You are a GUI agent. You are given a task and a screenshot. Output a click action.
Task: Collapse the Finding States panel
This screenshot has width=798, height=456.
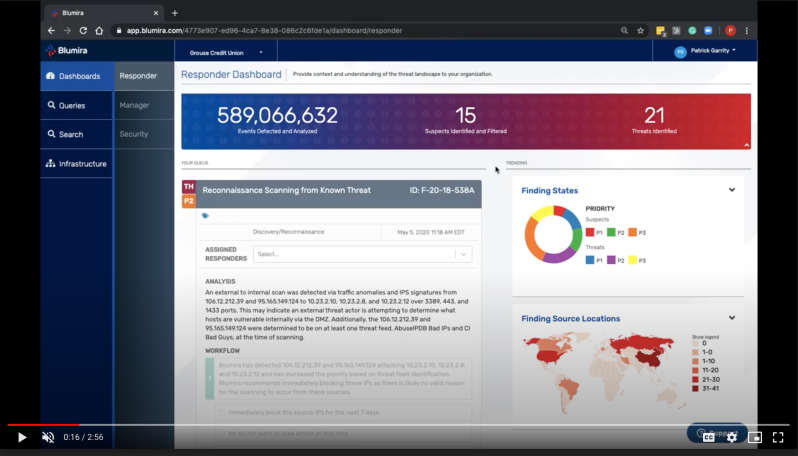pos(731,190)
